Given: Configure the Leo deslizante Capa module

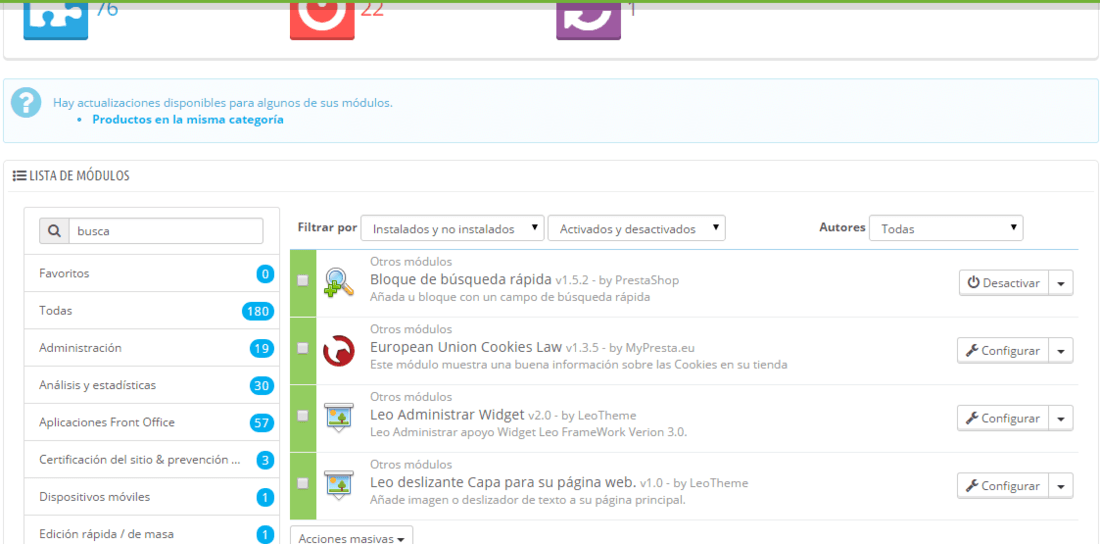Looking at the screenshot, I should [x=1003, y=486].
